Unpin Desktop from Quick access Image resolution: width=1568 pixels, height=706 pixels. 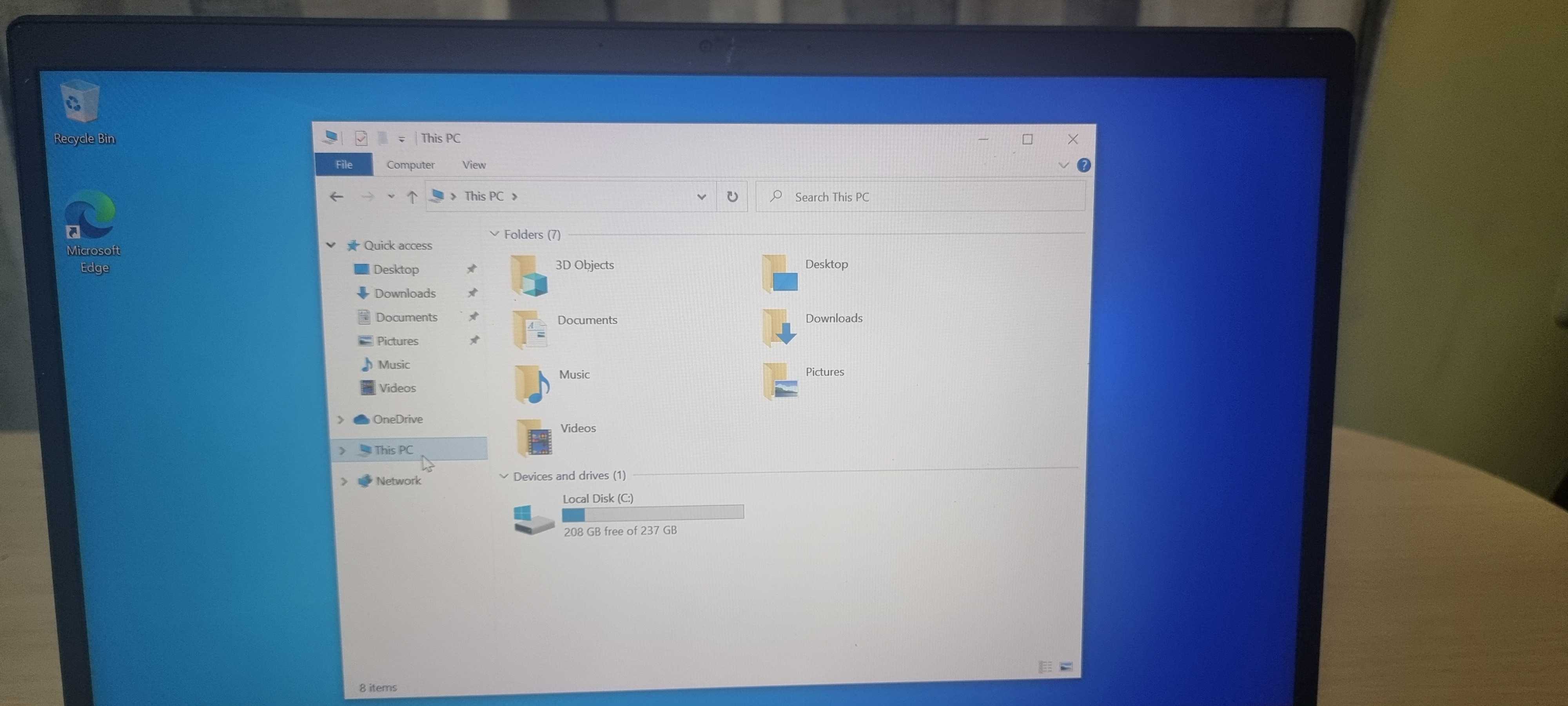(x=471, y=269)
